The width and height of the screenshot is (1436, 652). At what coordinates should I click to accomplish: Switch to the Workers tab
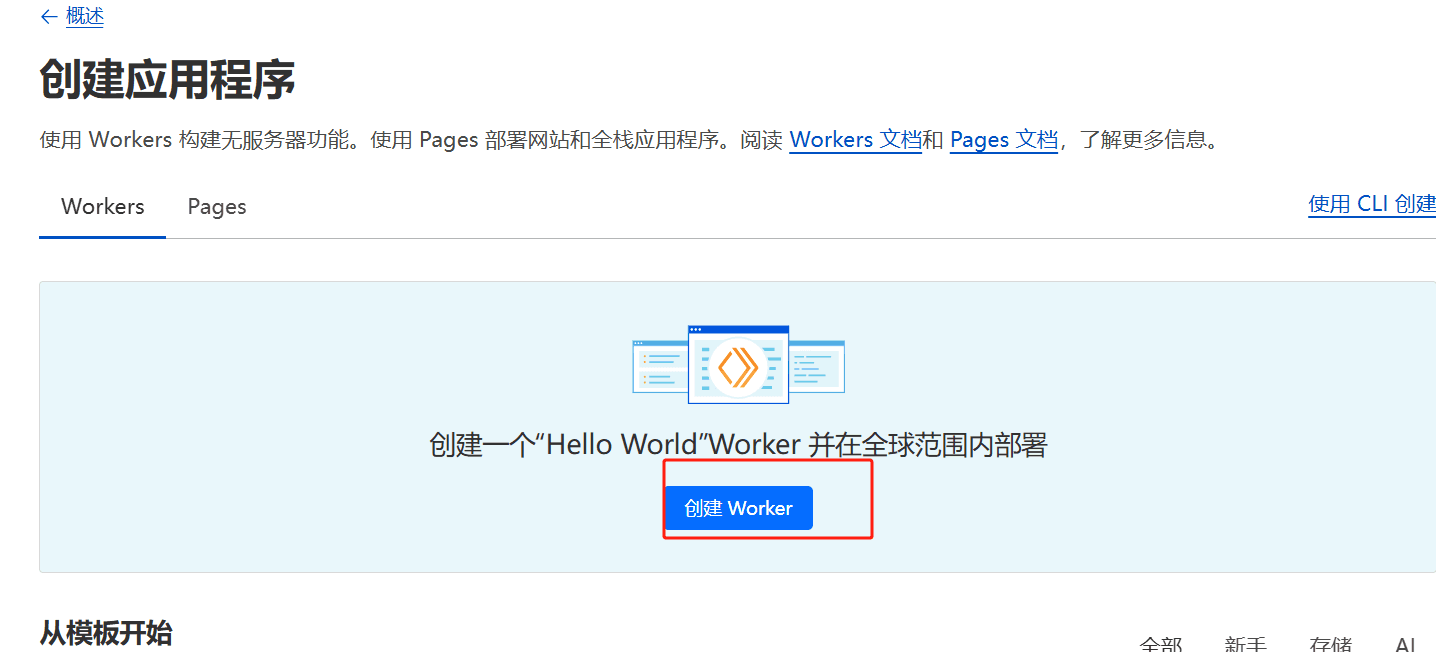[102, 207]
